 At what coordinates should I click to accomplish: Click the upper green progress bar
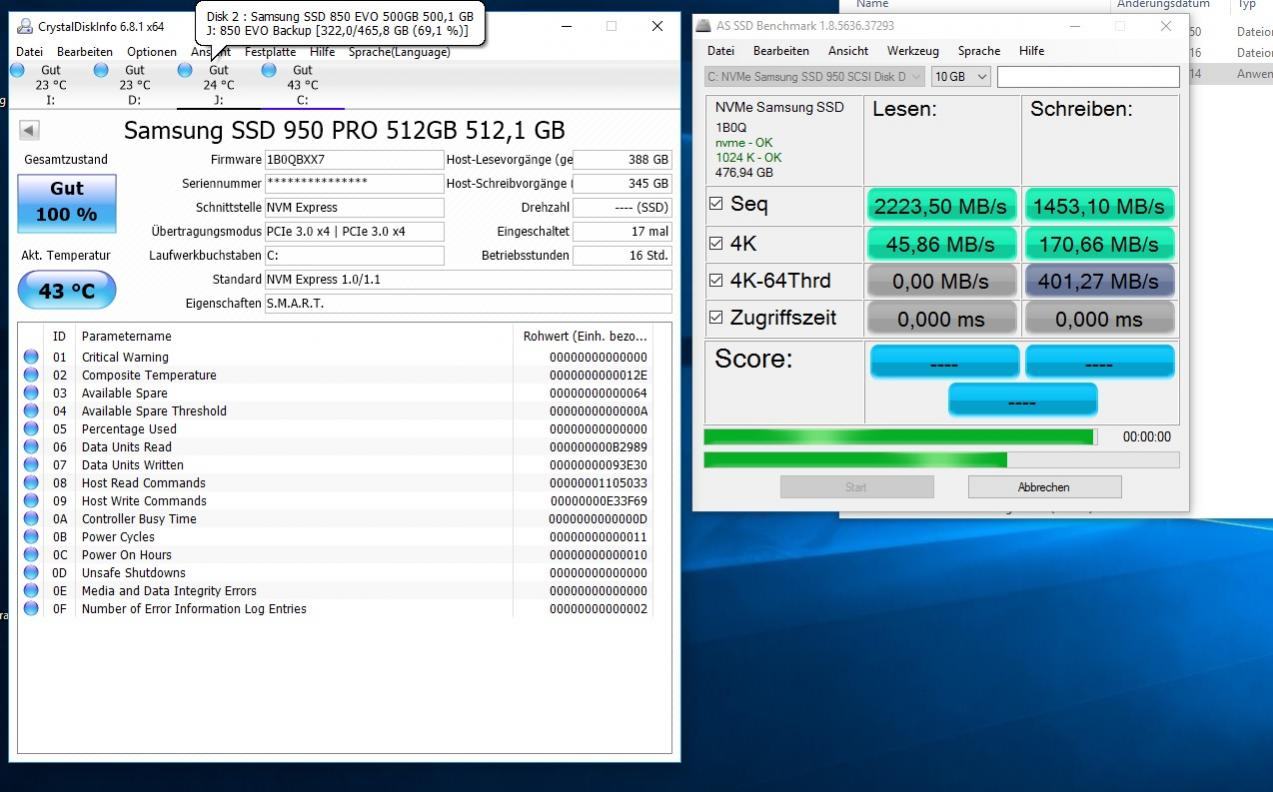900,437
